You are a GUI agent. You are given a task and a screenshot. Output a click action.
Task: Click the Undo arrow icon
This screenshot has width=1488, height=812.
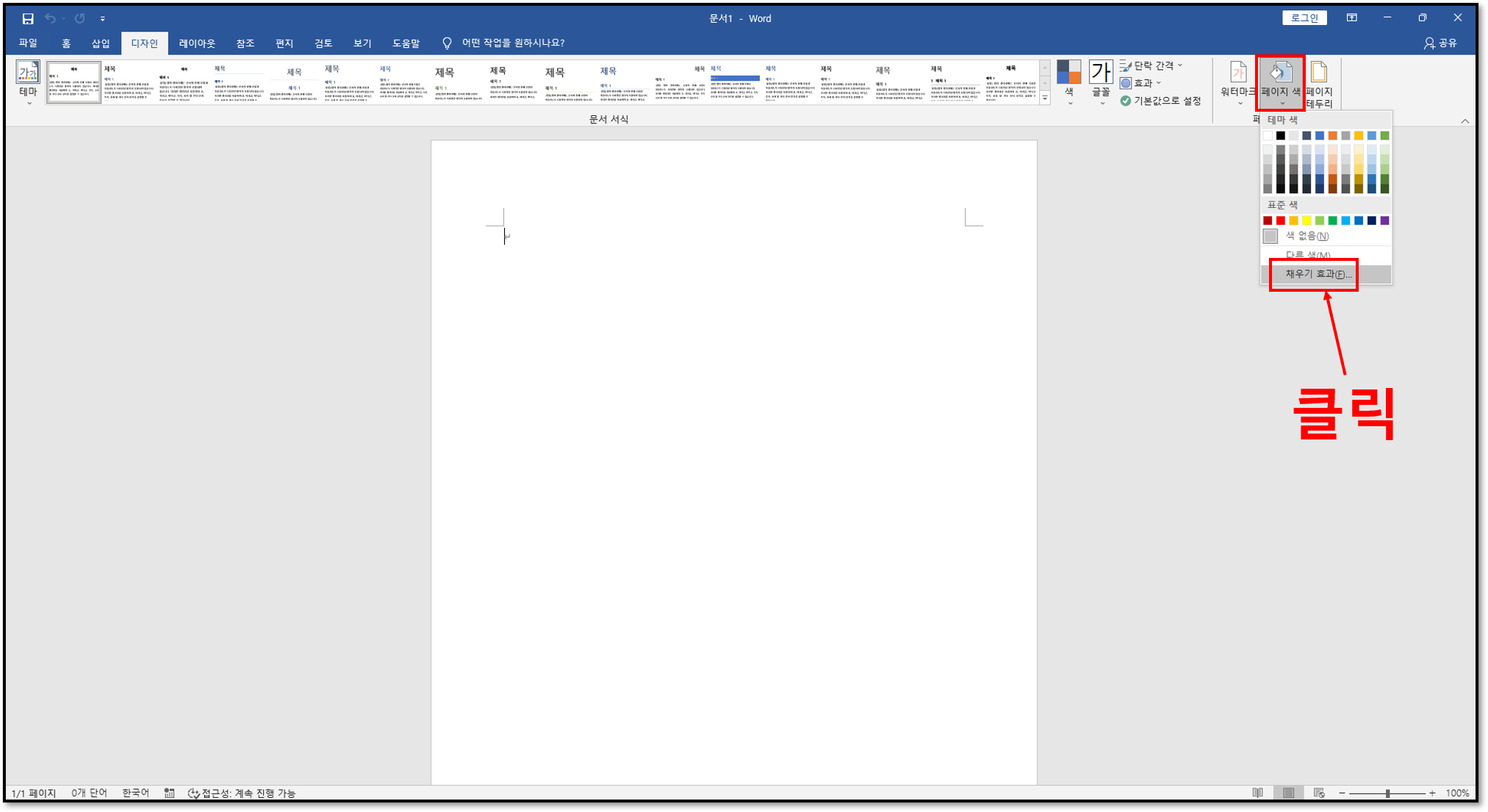click(x=50, y=18)
